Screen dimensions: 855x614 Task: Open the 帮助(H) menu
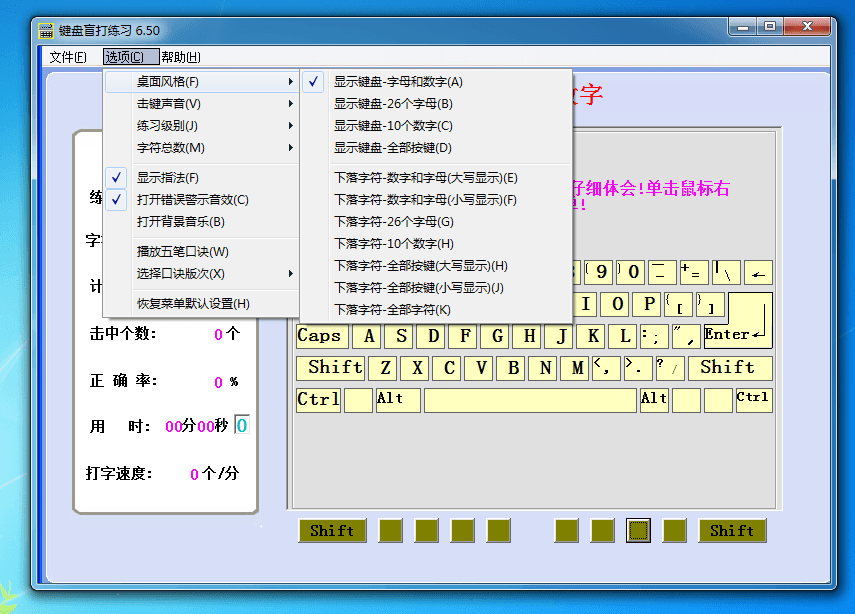(x=181, y=57)
